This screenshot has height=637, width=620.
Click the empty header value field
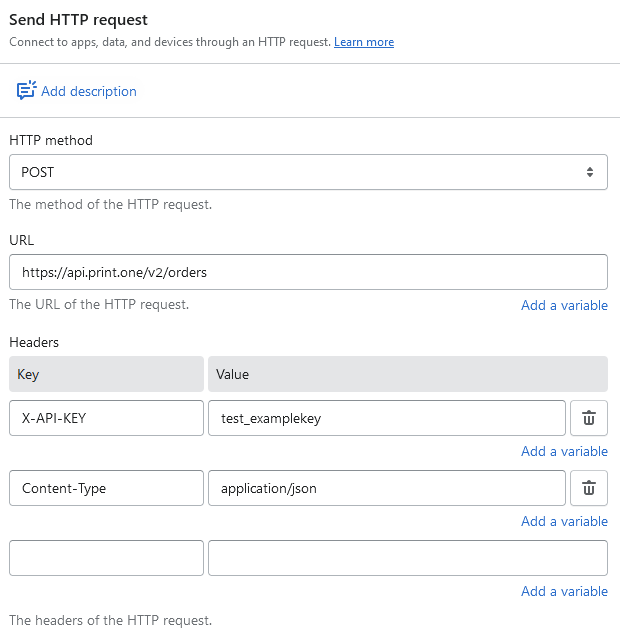(407, 558)
